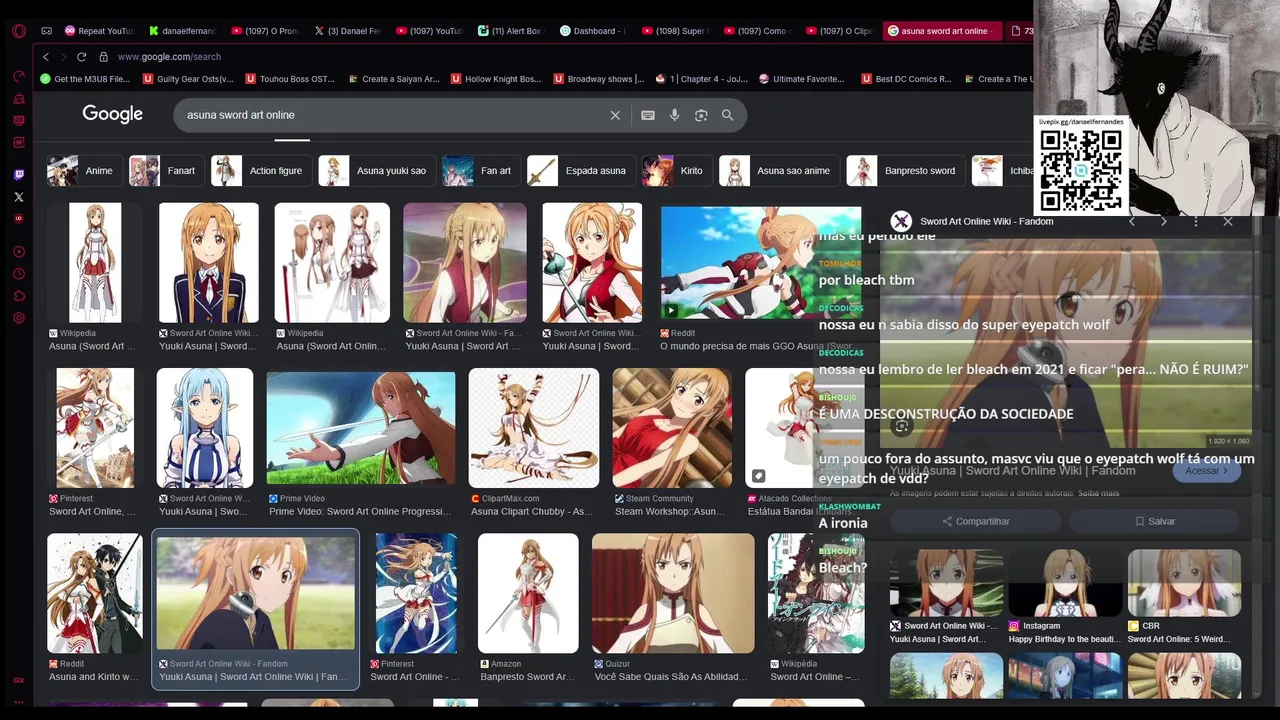The image size is (1280, 720).
Task: Select the 'Espada asuna' filter chip
Action: [x=581, y=171]
